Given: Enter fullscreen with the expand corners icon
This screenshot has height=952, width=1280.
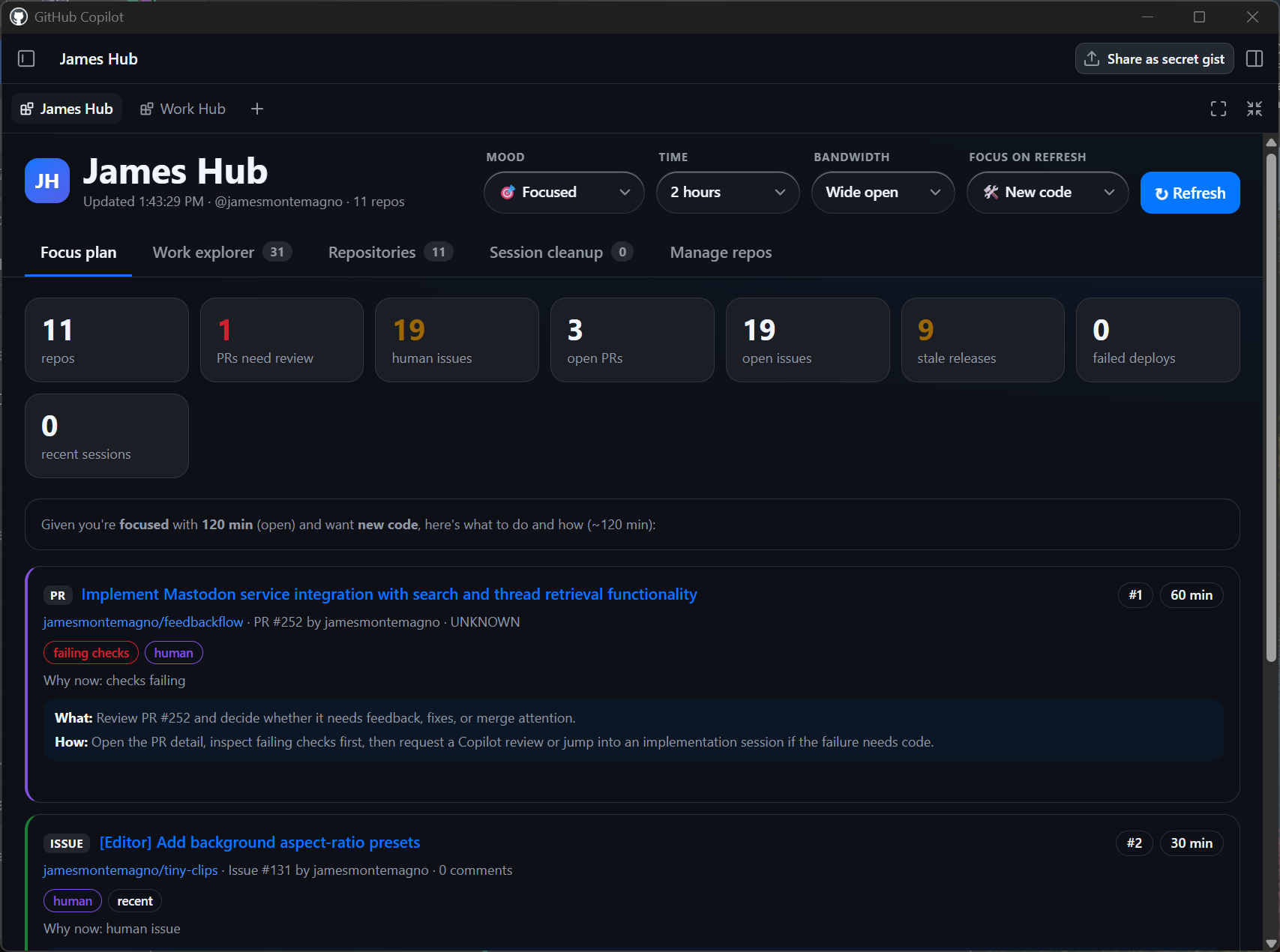Looking at the screenshot, I should (1219, 109).
